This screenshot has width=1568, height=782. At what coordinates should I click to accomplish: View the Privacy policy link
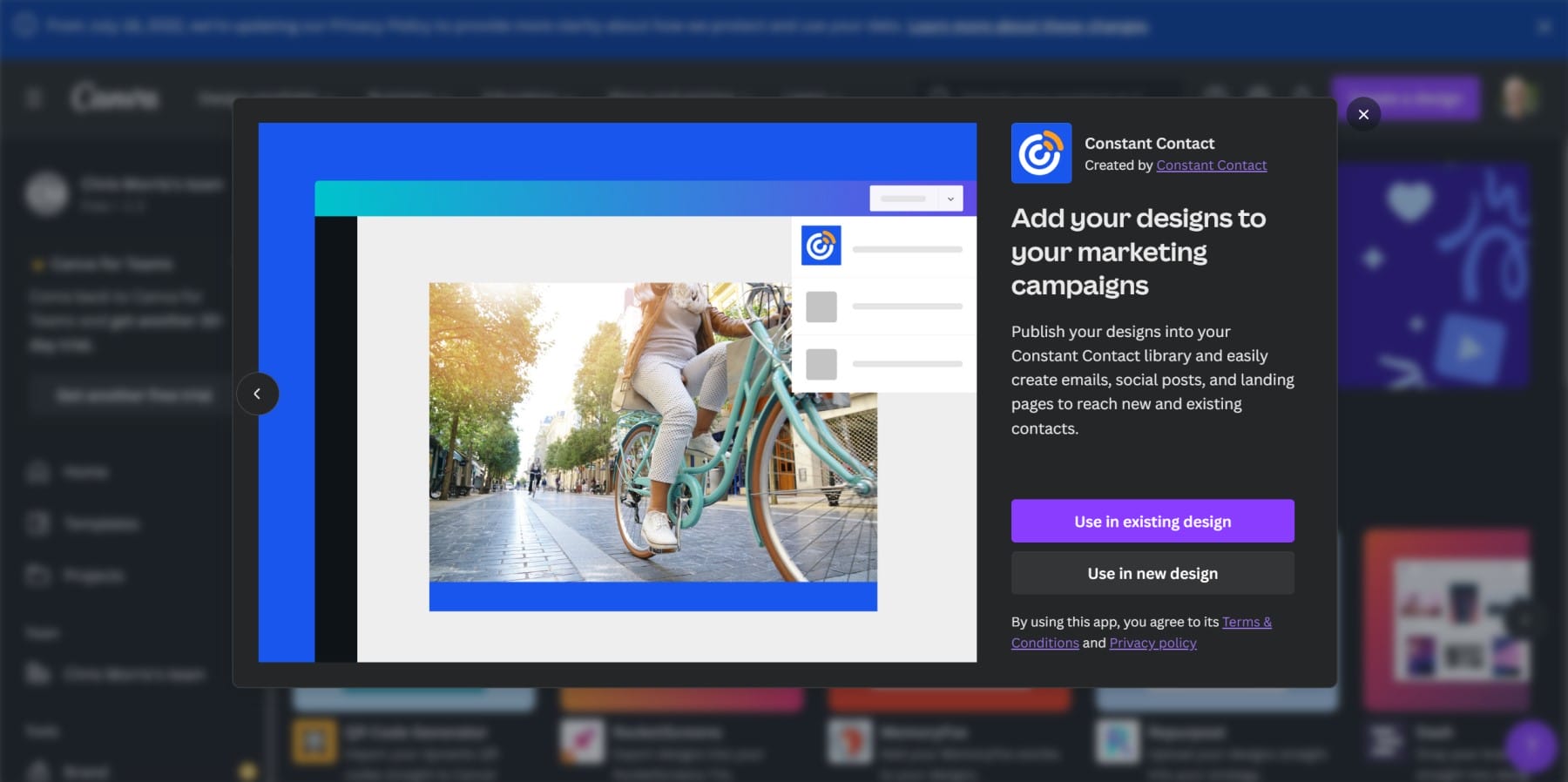(x=1152, y=644)
